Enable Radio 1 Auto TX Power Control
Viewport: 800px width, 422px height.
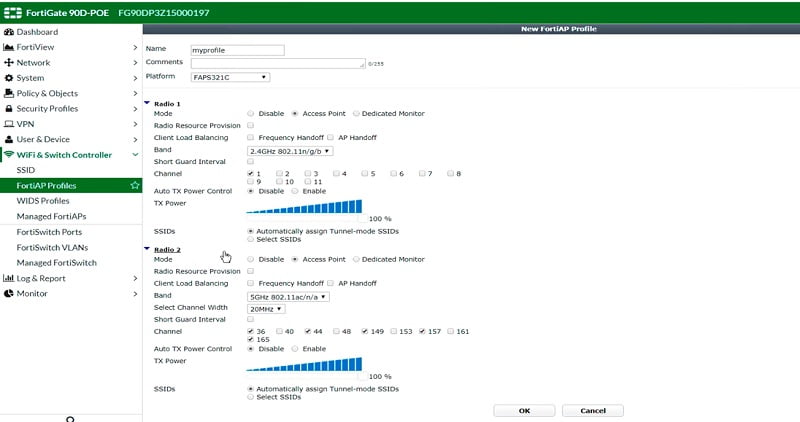coord(295,191)
